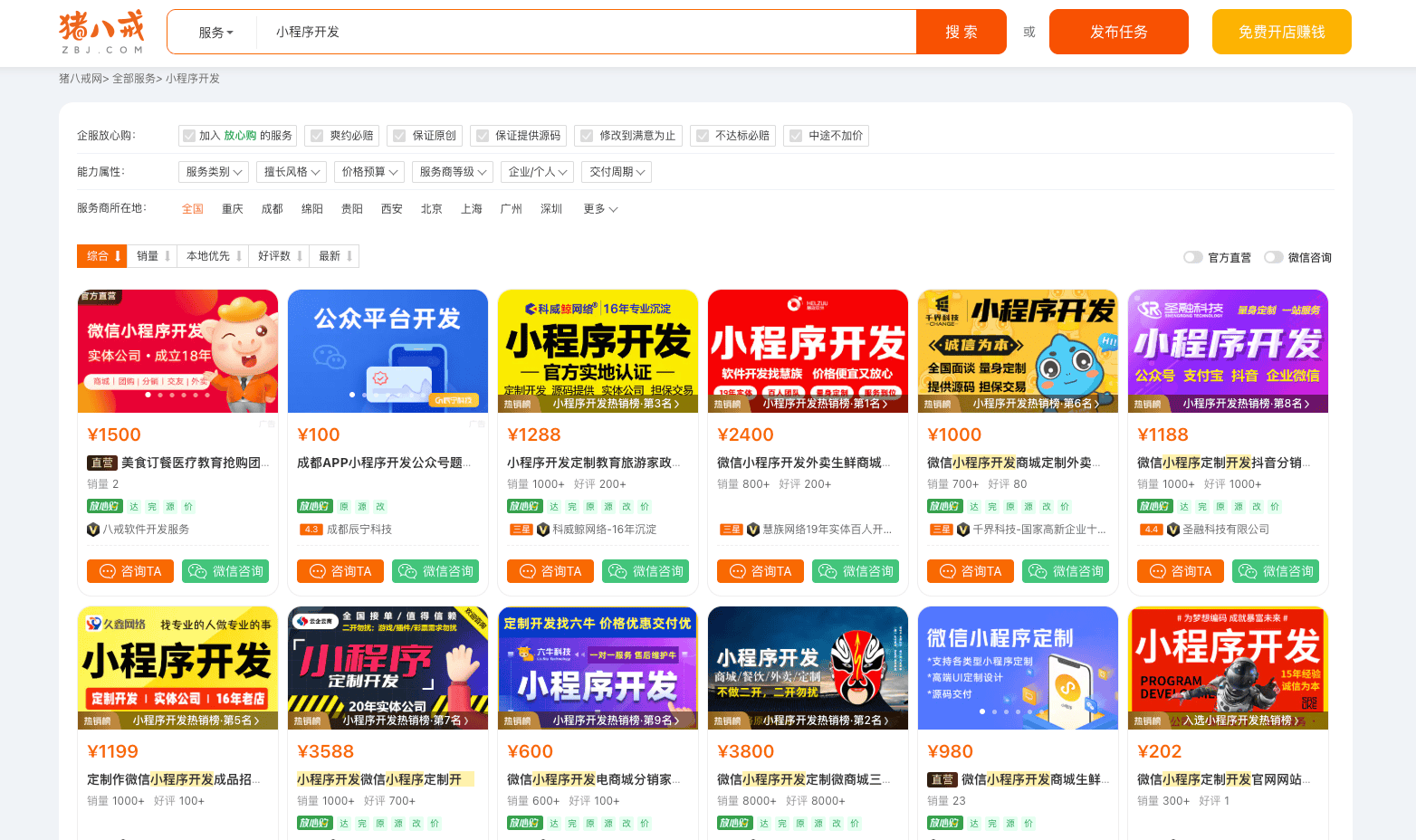This screenshot has height=840, width=1416.
Task: Click the V verification badge next to 八戒软件开发服务
Action: [93, 529]
